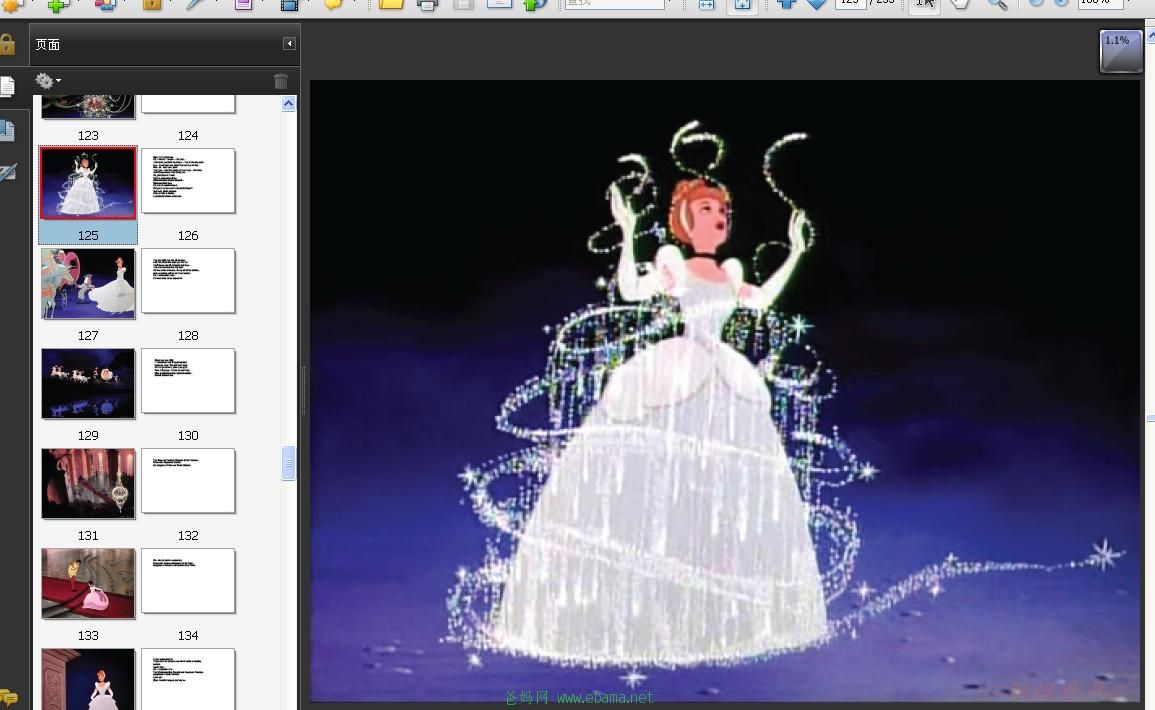Click the trash icon to delete selected page

[281, 81]
